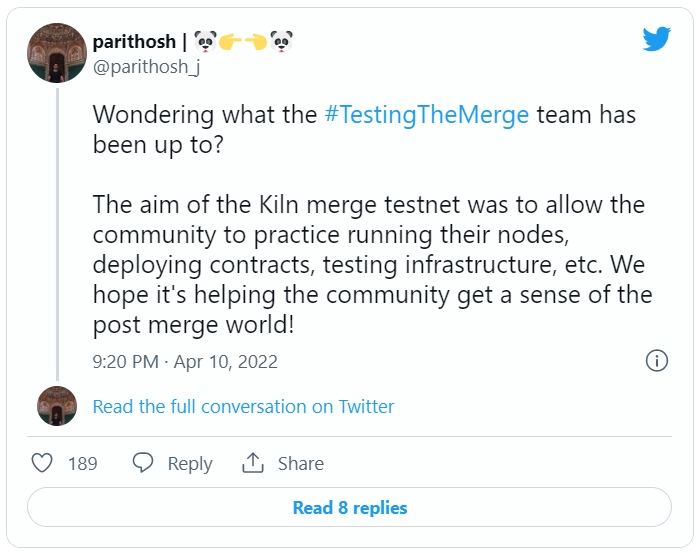Click the Twitter bird logo
The image size is (700, 553).
click(x=656, y=39)
